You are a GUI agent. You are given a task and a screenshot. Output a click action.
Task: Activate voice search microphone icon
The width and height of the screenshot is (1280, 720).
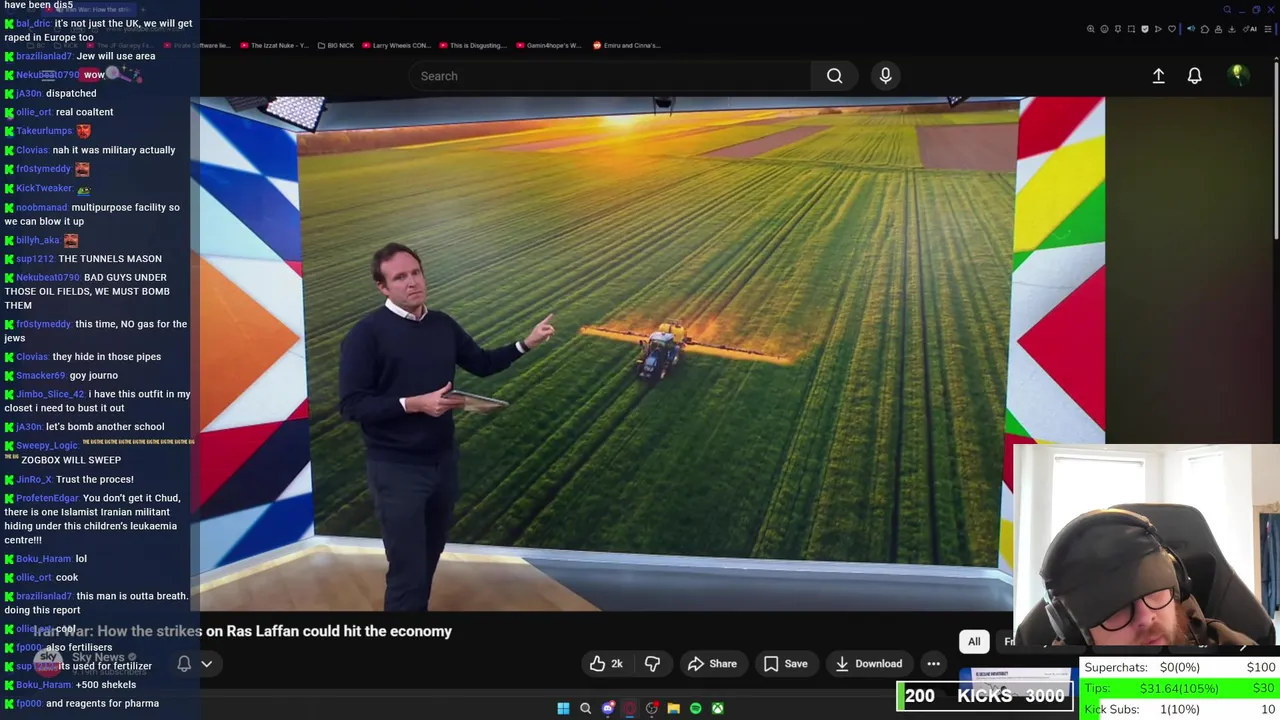coord(885,76)
